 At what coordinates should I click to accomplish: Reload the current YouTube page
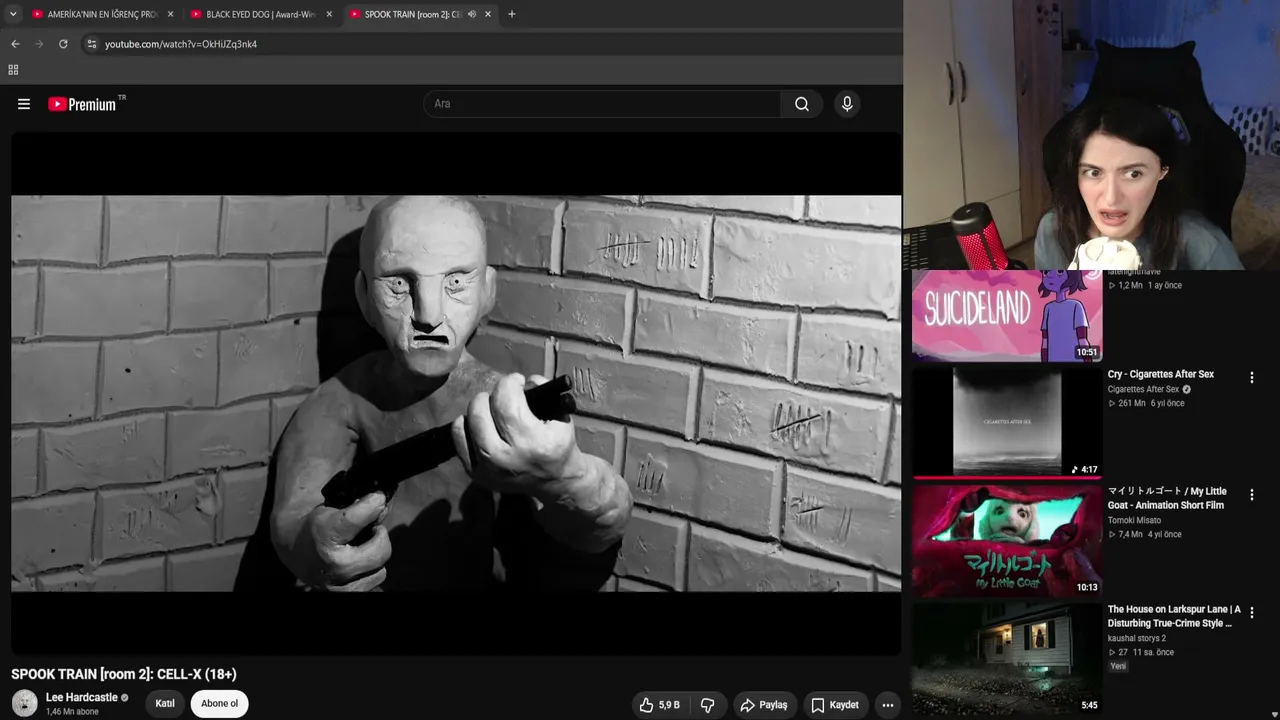tap(63, 44)
